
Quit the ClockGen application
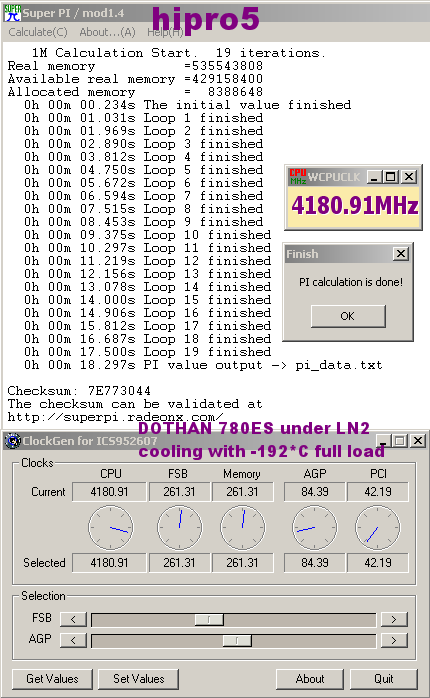click(x=384, y=679)
